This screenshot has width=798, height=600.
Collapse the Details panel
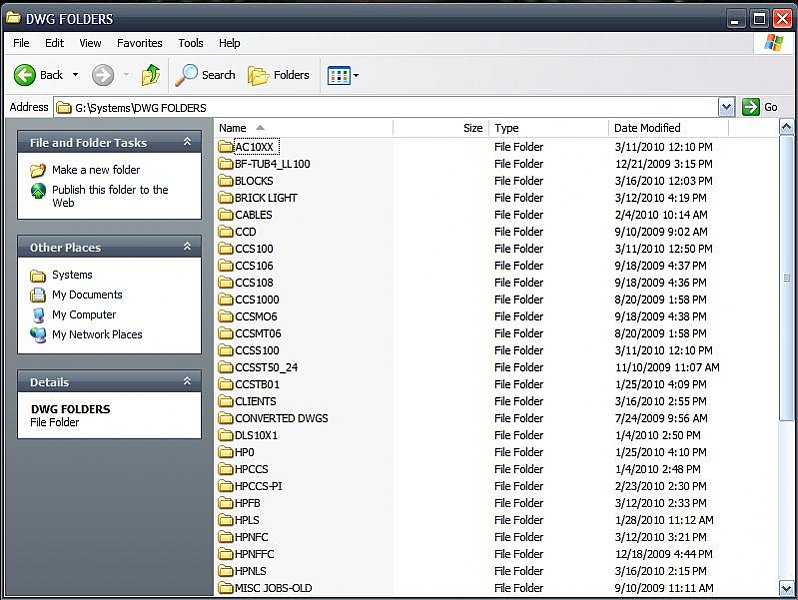click(x=187, y=381)
